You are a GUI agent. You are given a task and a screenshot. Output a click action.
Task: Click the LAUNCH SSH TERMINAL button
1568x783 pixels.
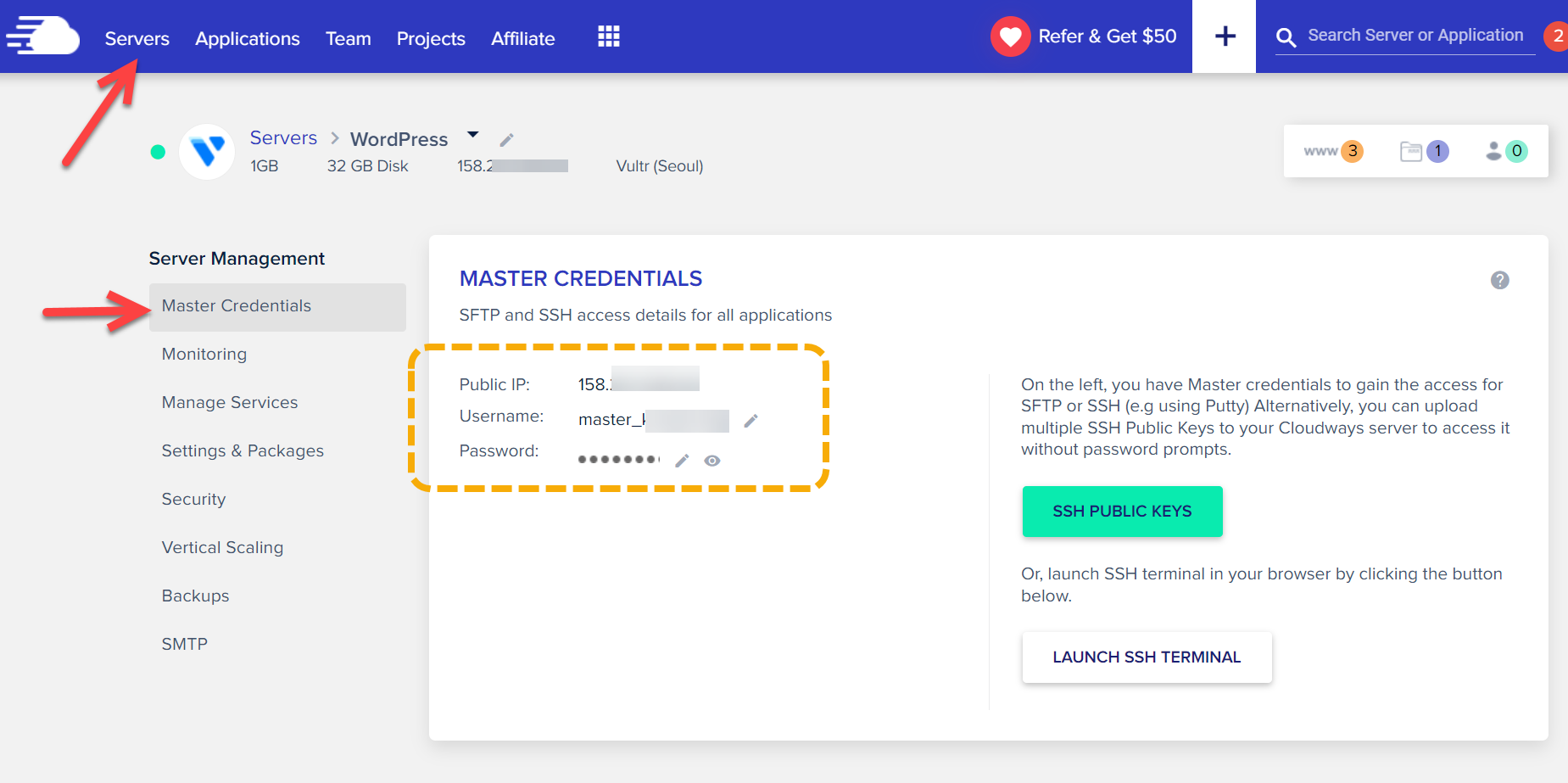(x=1147, y=657)
